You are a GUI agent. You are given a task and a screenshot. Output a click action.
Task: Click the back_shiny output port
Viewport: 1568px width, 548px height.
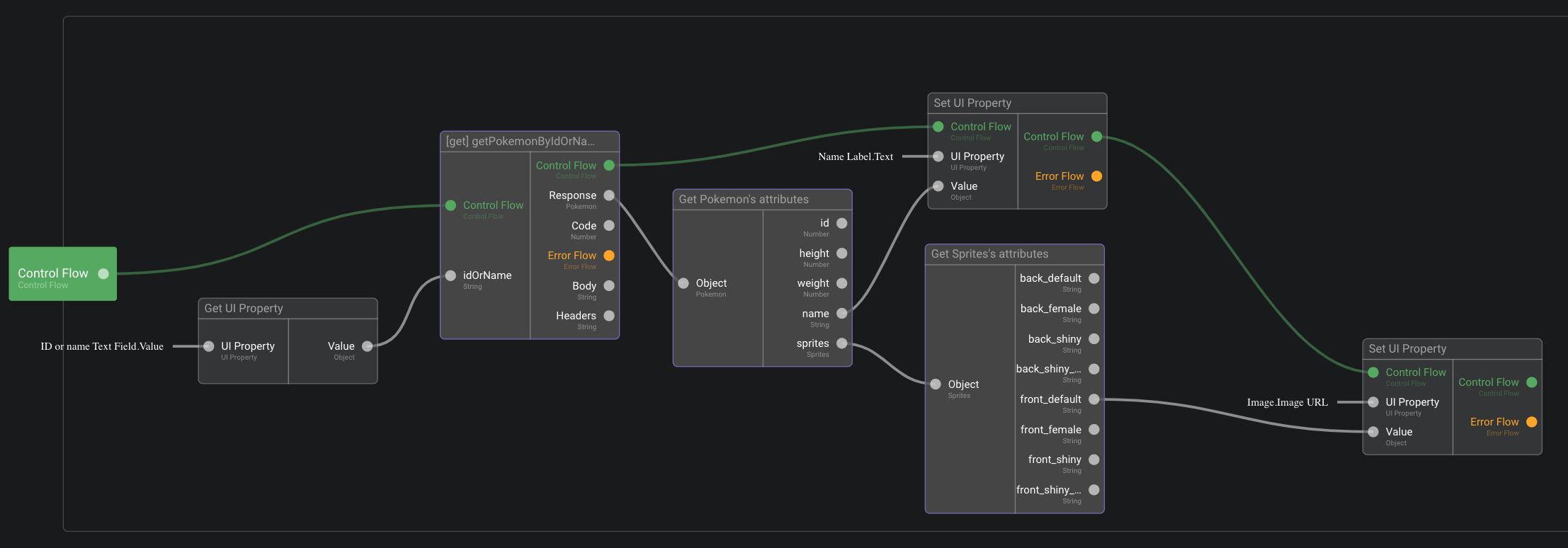pos(1094,339)
